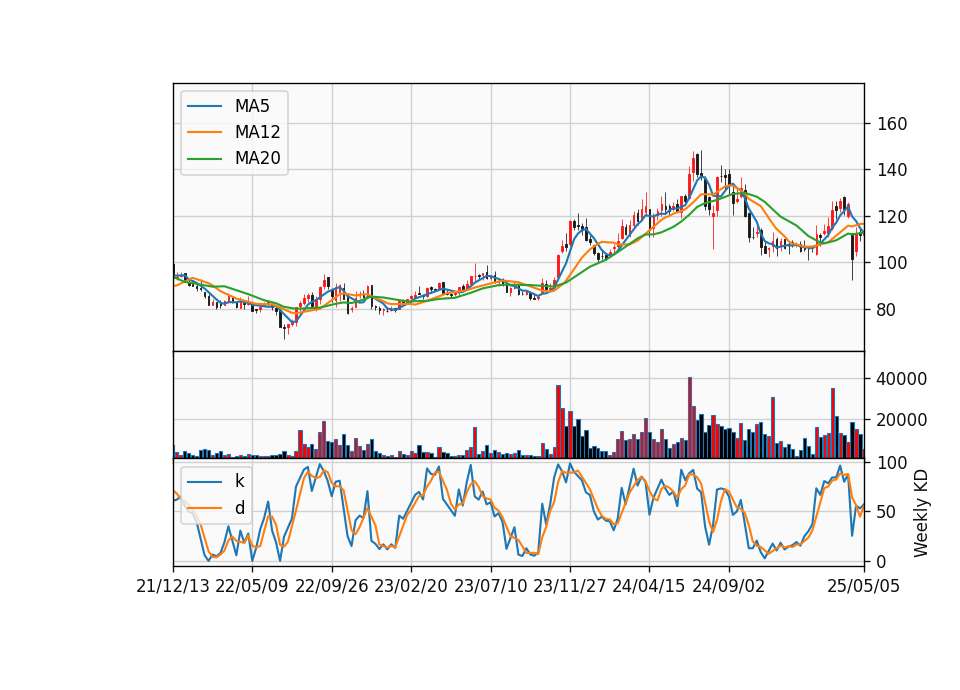Select the MA5 legend label
The image size is (960, 690).
(x=252, y=106)
